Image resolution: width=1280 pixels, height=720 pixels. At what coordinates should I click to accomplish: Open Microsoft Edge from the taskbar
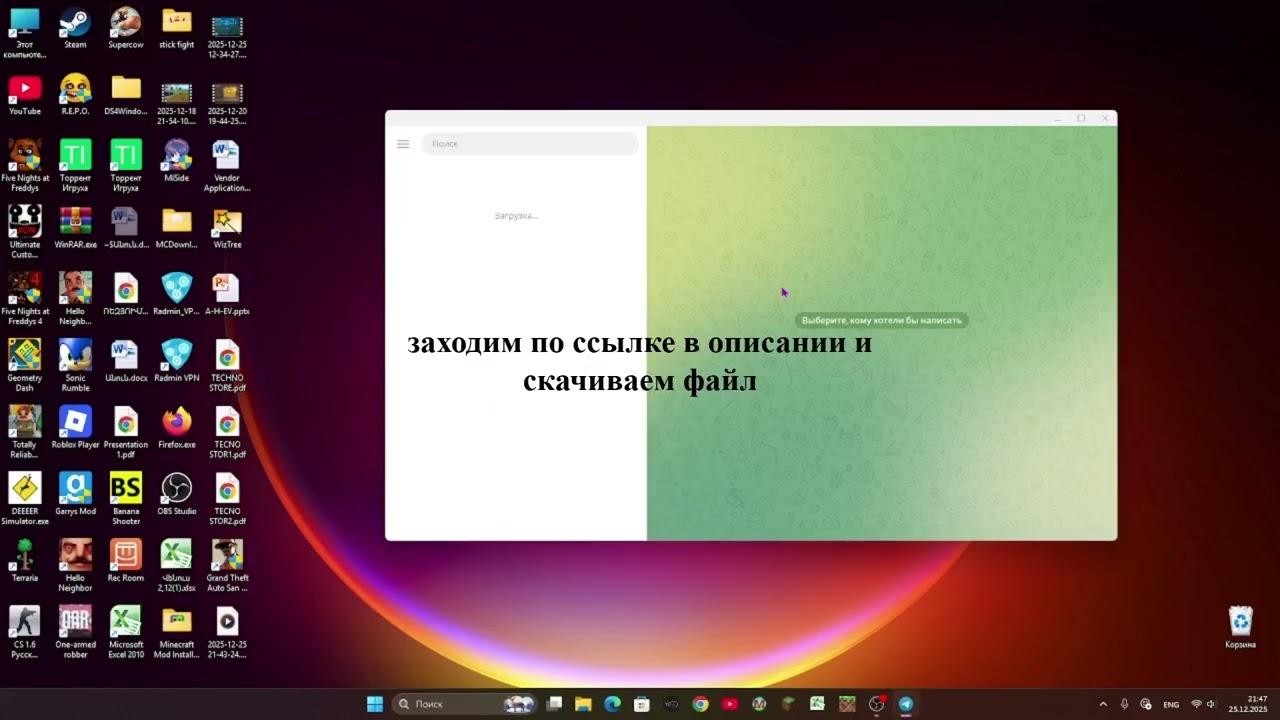point(612,704)
